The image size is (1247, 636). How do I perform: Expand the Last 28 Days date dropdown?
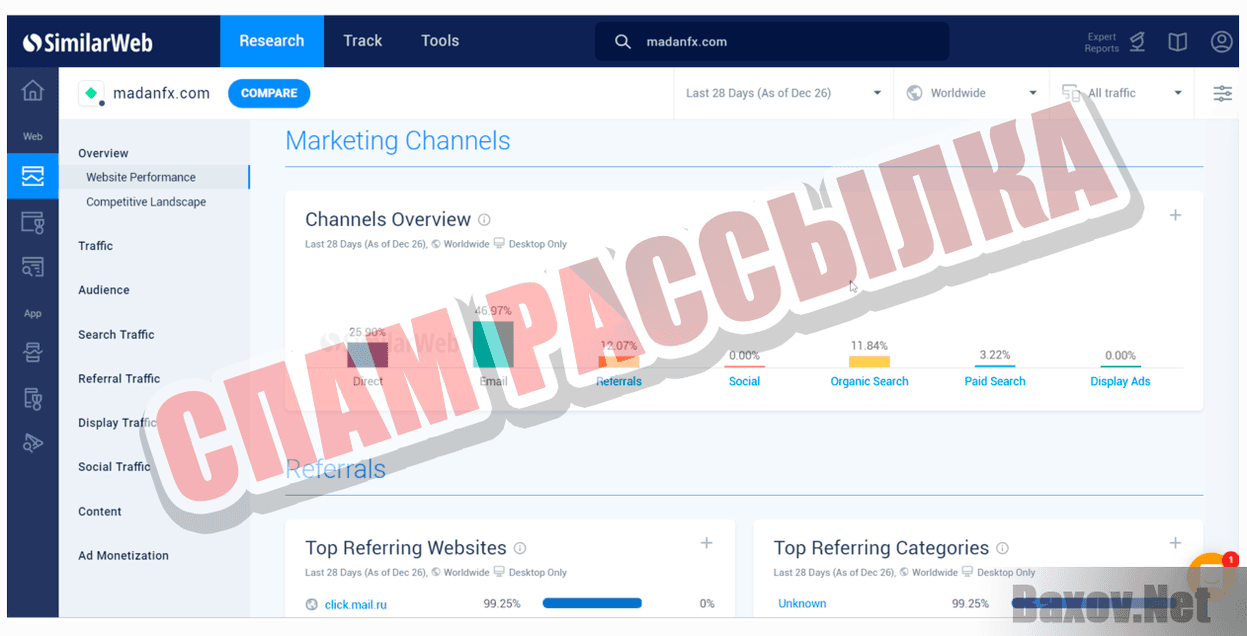click(x=783, y=93)
